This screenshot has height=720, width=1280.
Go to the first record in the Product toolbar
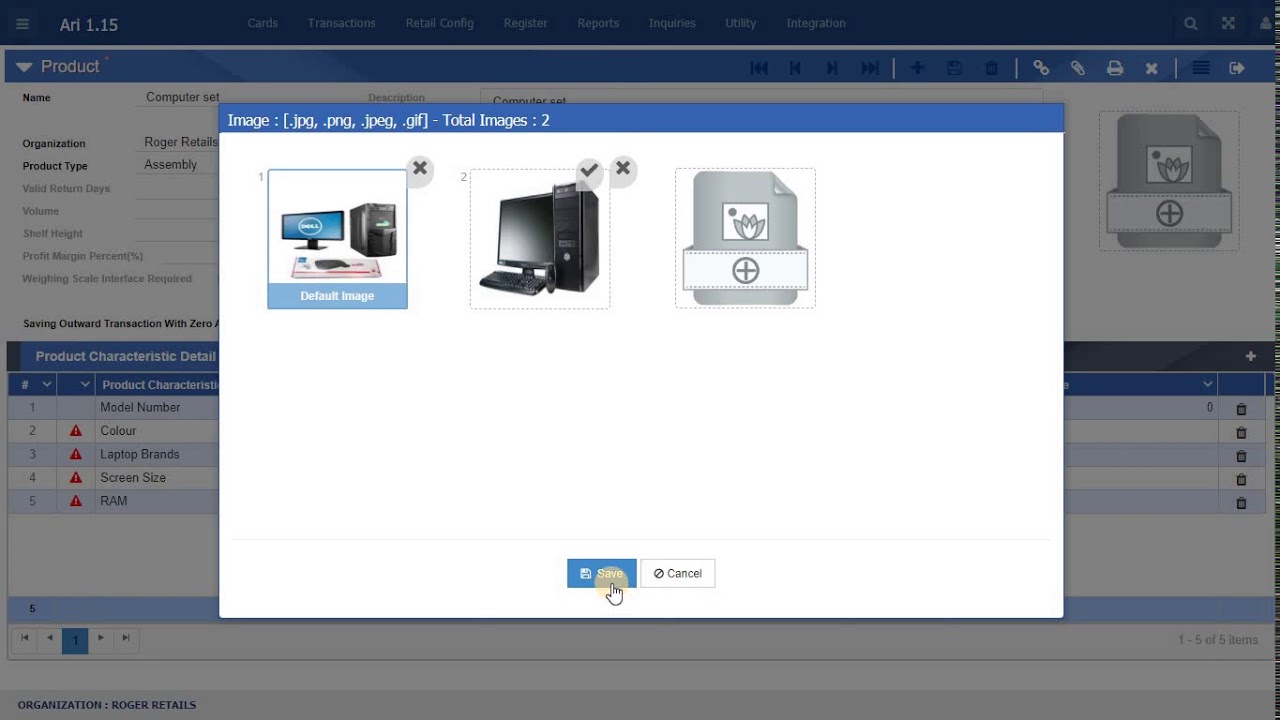pos(759,68)
